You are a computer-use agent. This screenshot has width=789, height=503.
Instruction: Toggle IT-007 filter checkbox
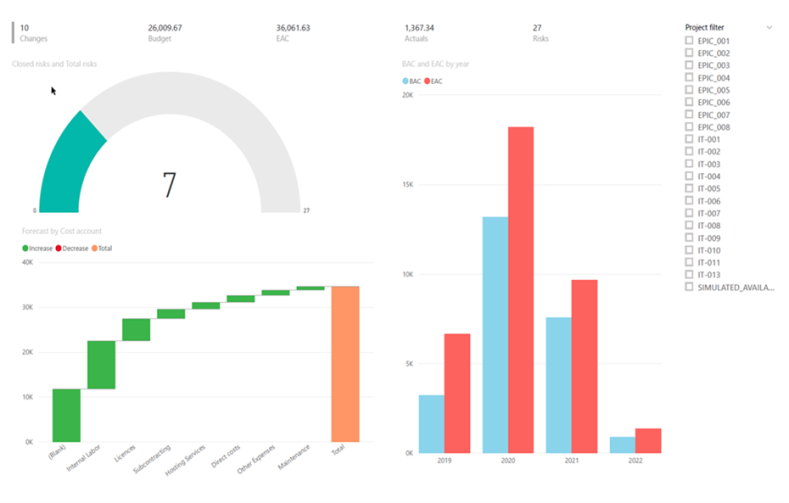[x=689, y=213]
